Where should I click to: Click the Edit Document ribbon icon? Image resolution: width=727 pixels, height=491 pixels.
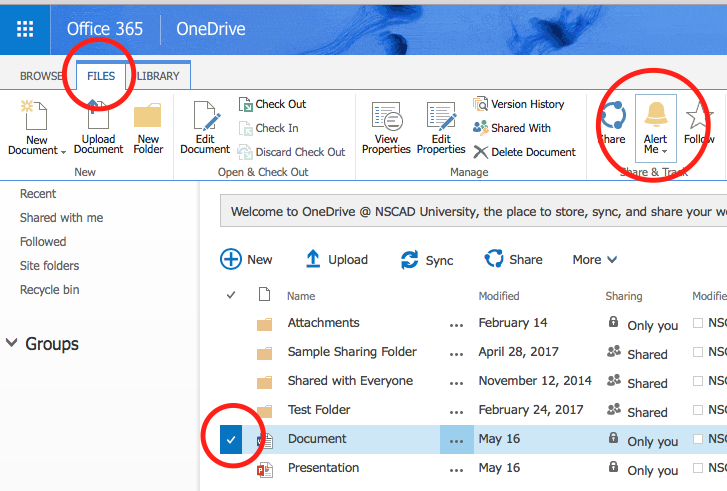(206, 115)
